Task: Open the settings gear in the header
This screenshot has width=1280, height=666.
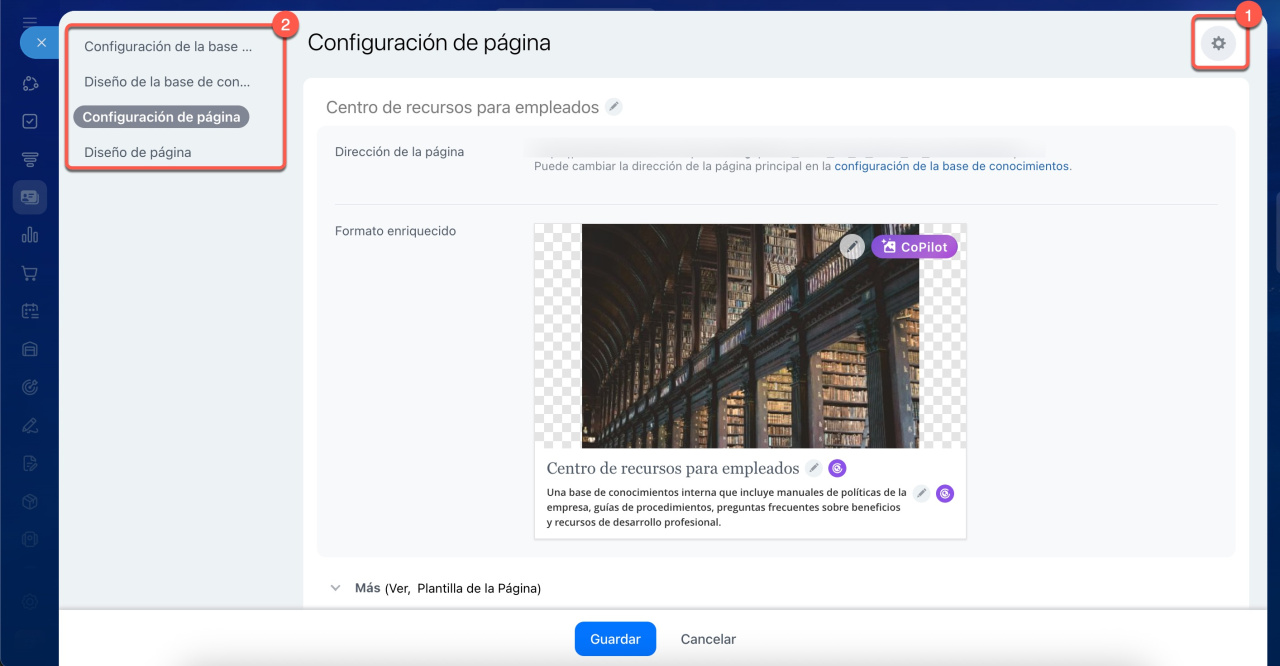Action: [x=1218, y=44]
